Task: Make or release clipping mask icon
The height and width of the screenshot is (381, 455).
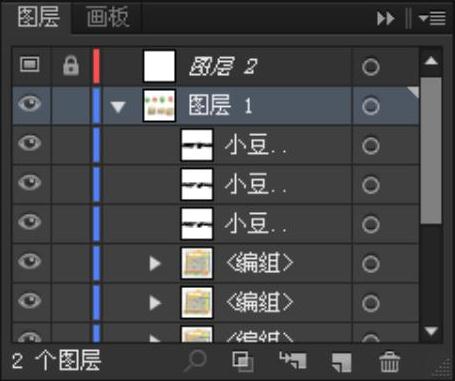Action: coord(242,361)
